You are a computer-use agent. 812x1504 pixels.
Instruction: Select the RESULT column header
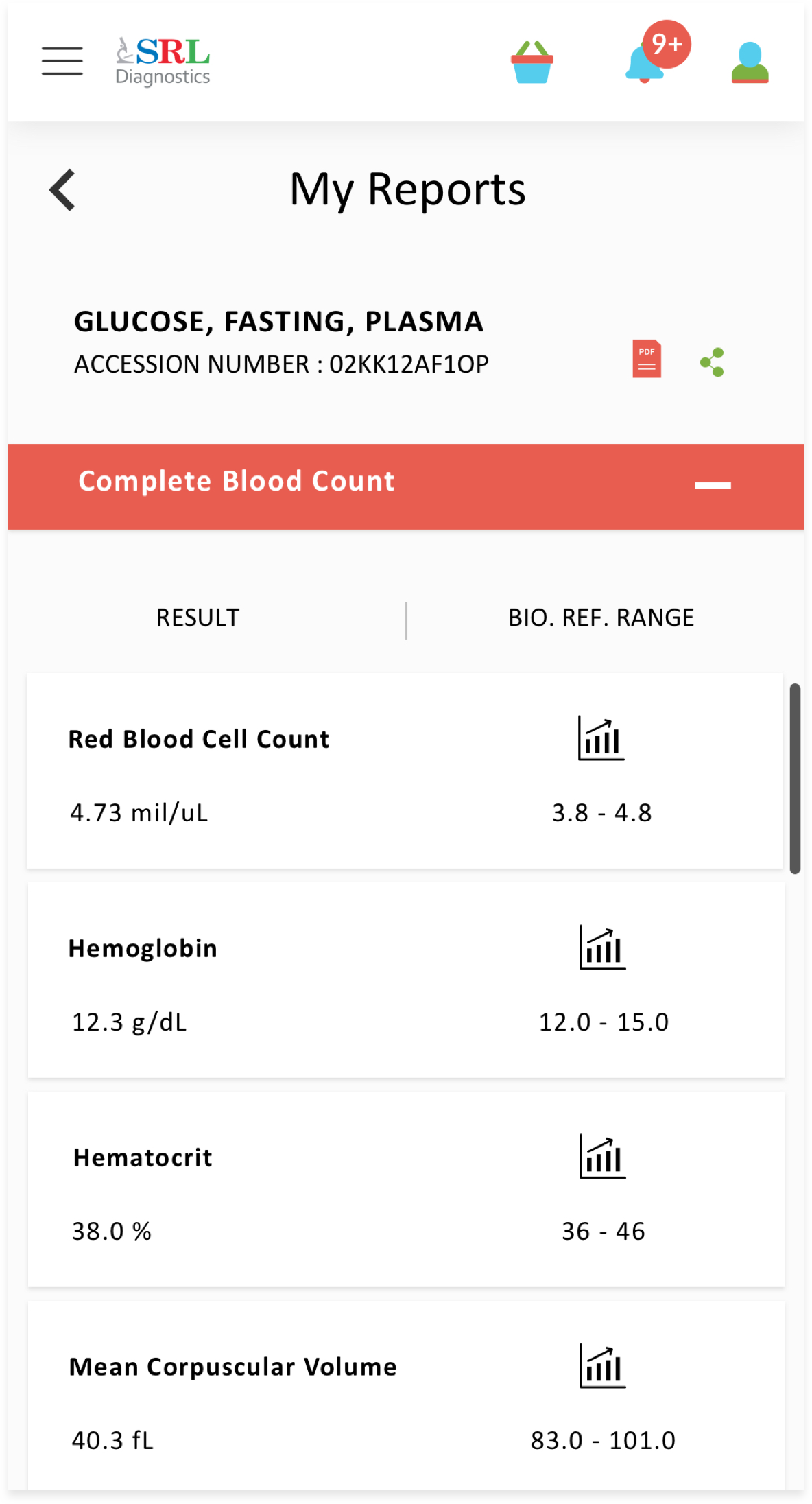tap(198, 618)
